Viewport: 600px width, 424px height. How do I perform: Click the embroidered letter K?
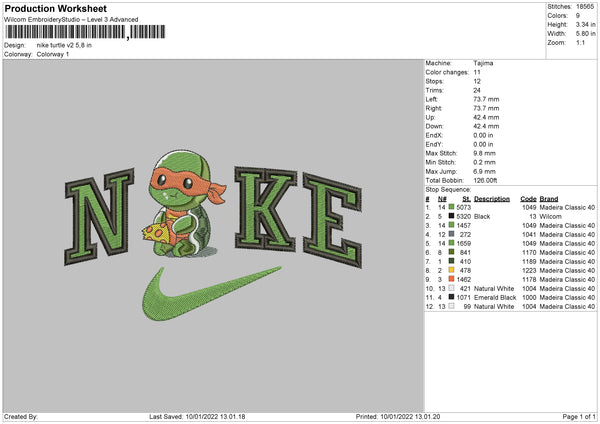point(266,210)
